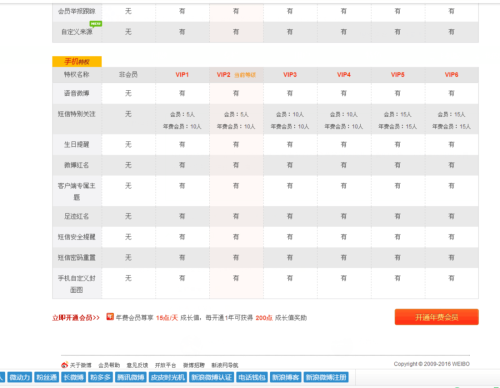Click the Copyright 2009-2016 WEIBO text

coord(432,364)
